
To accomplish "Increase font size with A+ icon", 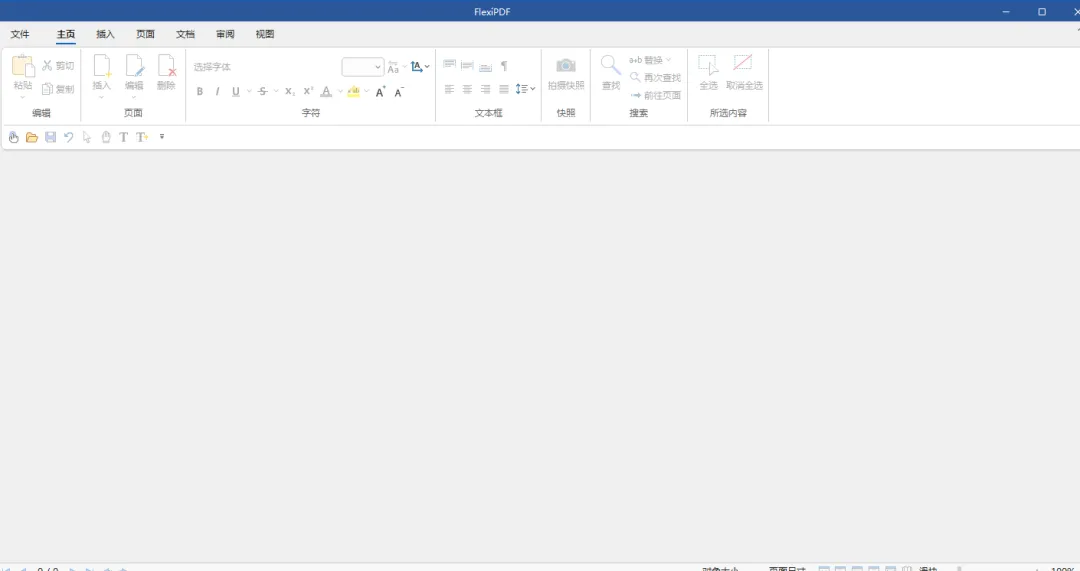I will click(380, 92).
